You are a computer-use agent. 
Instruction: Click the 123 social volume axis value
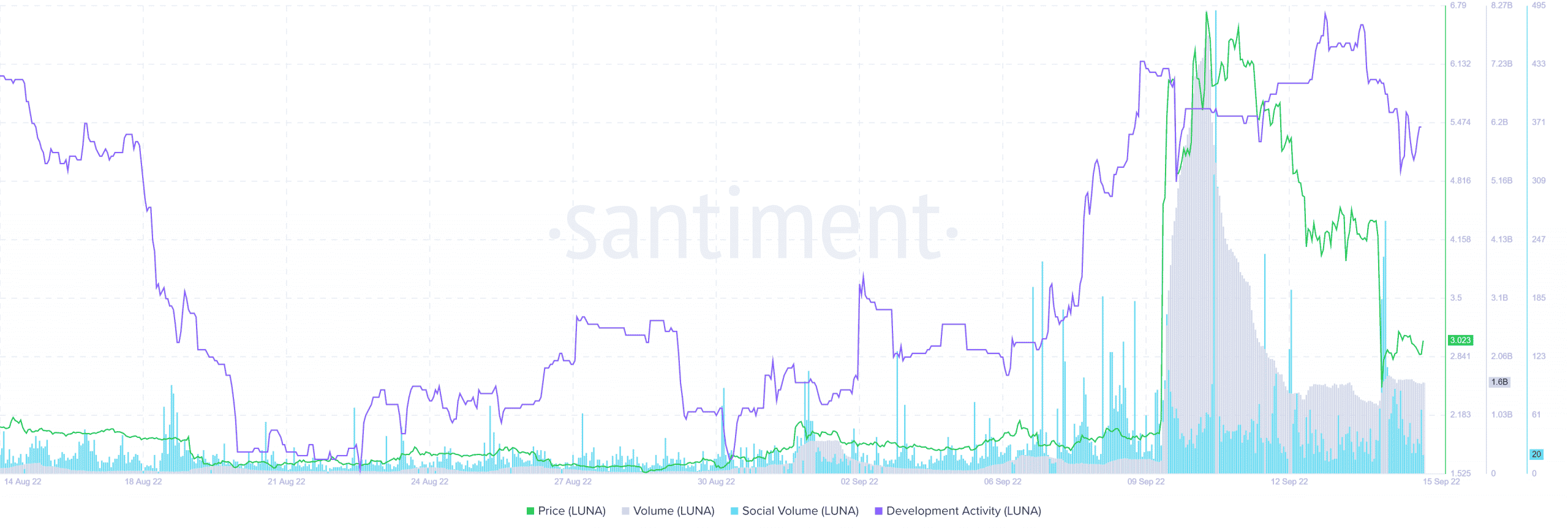(1539, 356)
